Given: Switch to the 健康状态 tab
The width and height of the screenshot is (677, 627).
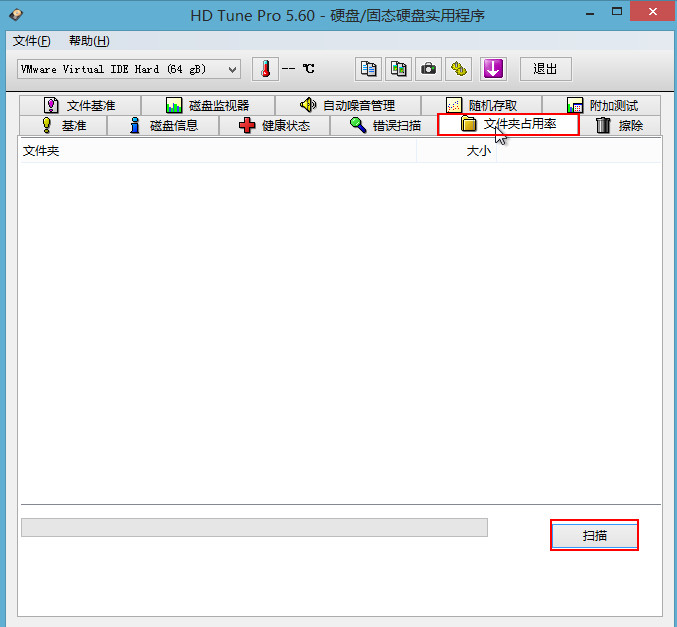Looking at the screenshot, I should (x=274, y=126).
